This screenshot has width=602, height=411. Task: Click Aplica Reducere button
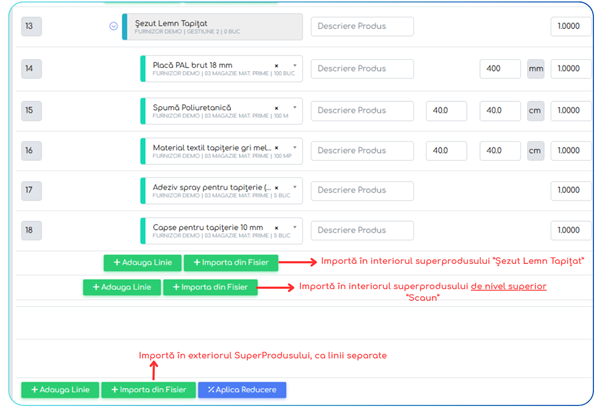coord(242,390)
